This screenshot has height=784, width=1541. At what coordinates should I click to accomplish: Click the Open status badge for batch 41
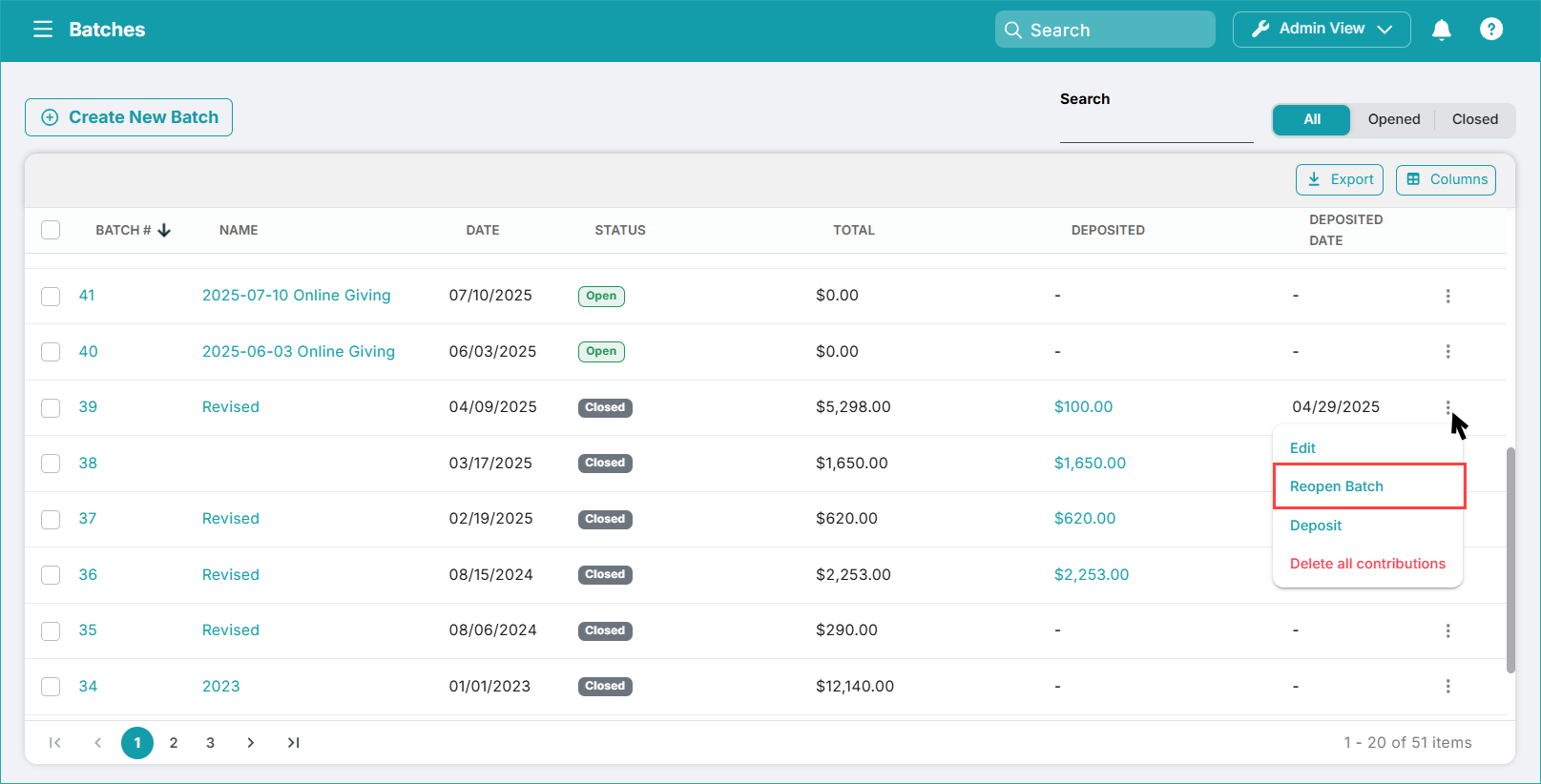pyautogui.click(x=601, y=296)
